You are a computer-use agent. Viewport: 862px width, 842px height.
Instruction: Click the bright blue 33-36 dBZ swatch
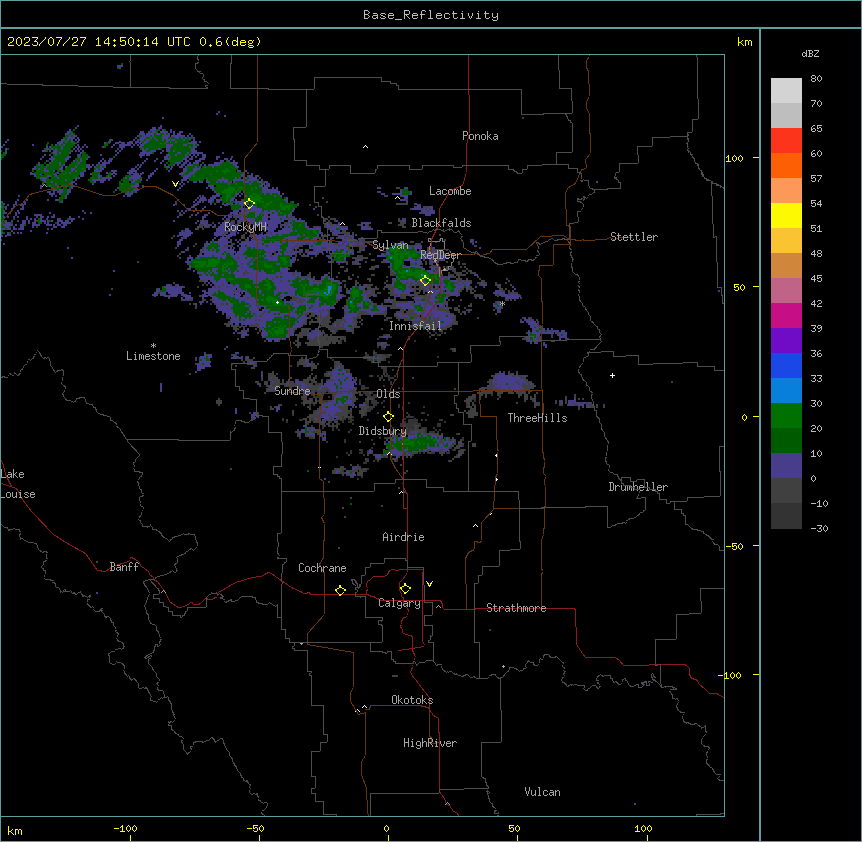786,365
